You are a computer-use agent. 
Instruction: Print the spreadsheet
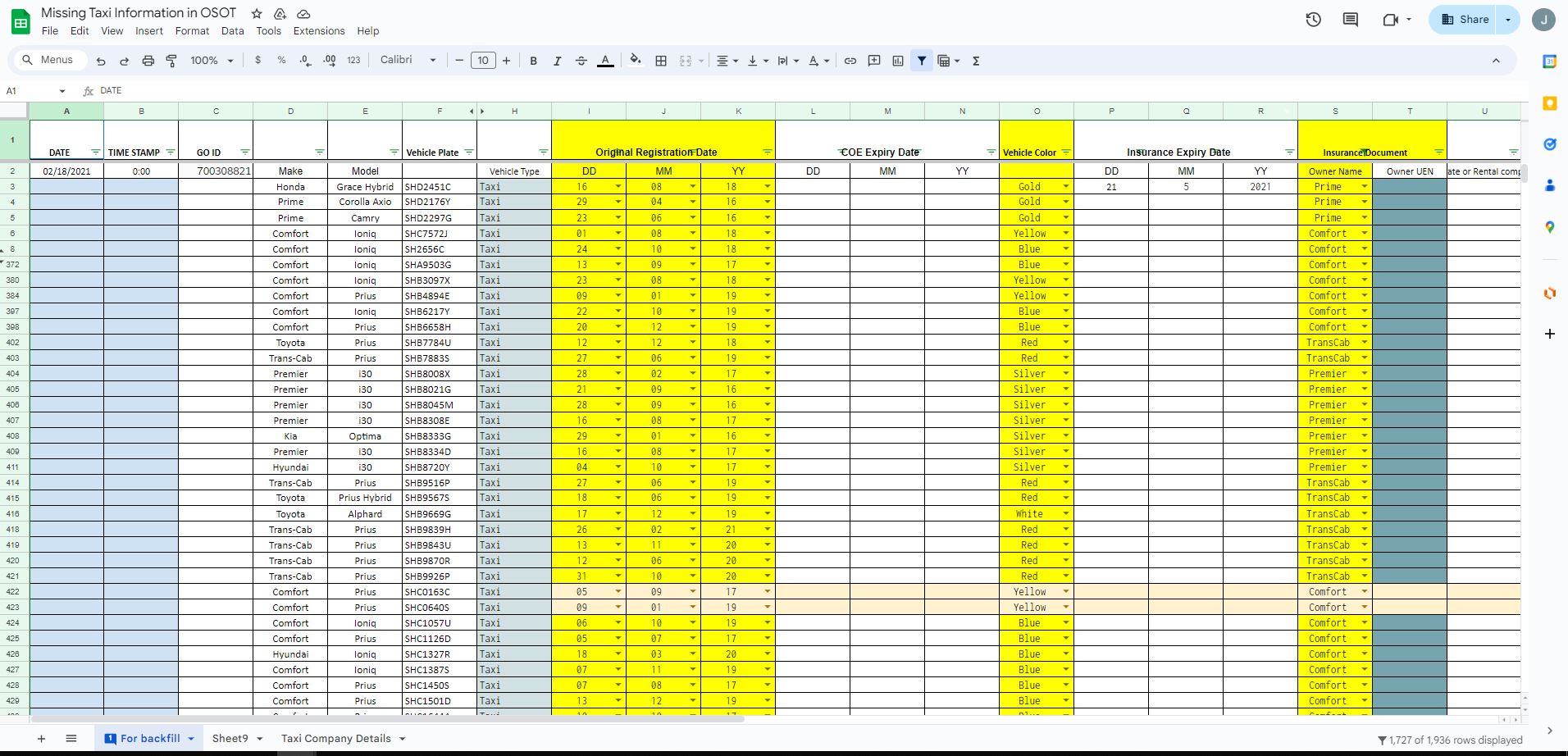click(148, 61)
